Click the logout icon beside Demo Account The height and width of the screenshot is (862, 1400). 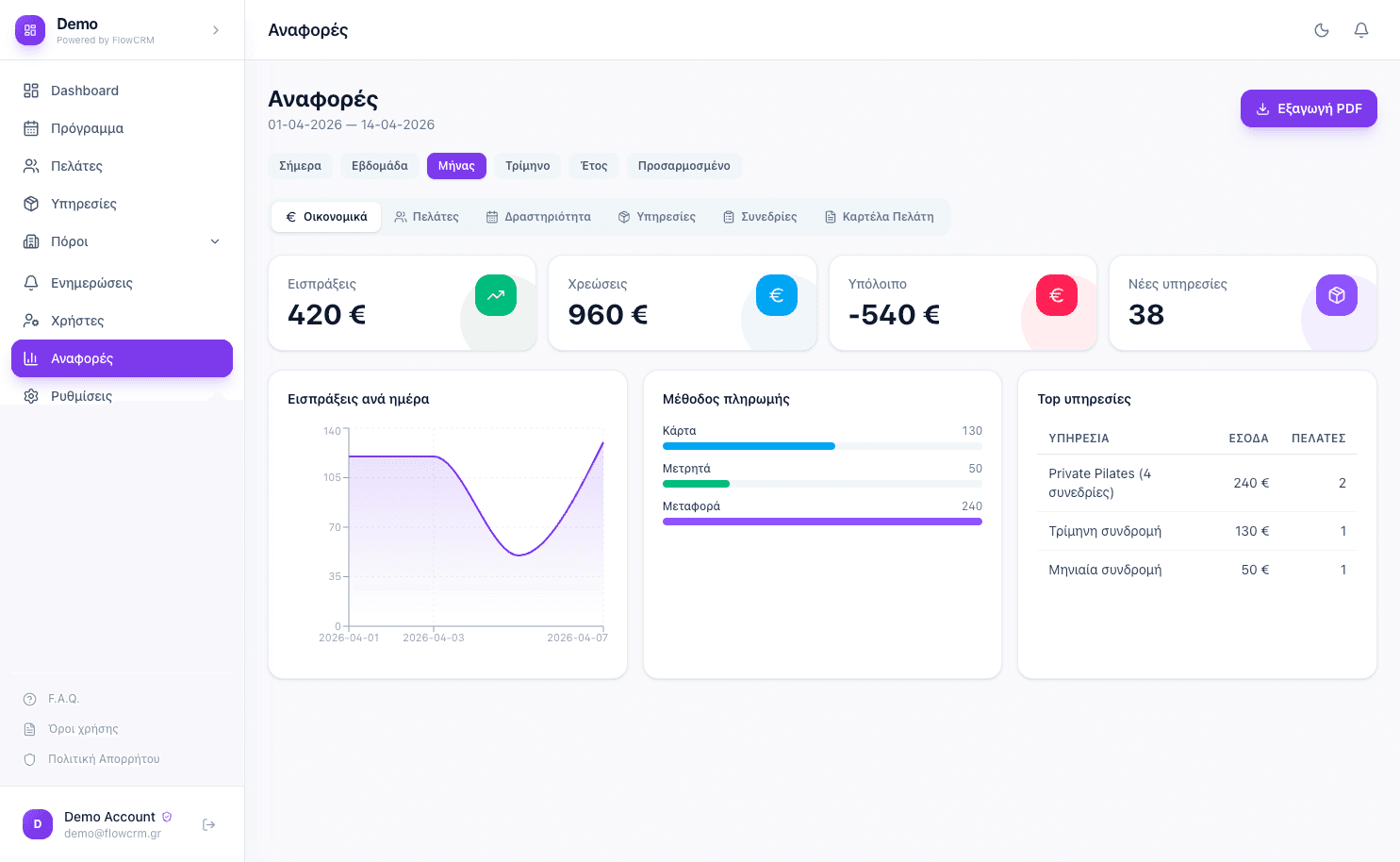[x=209, y=824]
